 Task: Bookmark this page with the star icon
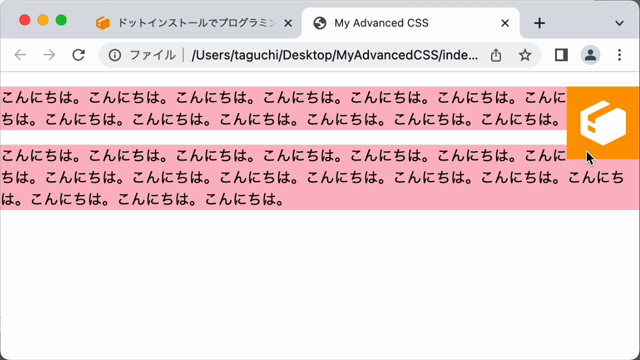click(525, 55)
